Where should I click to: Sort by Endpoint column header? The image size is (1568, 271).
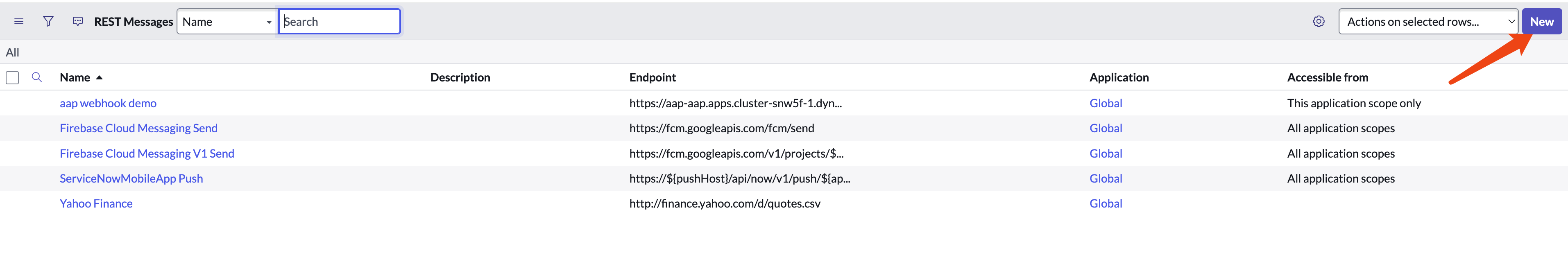tap(652, 77)
